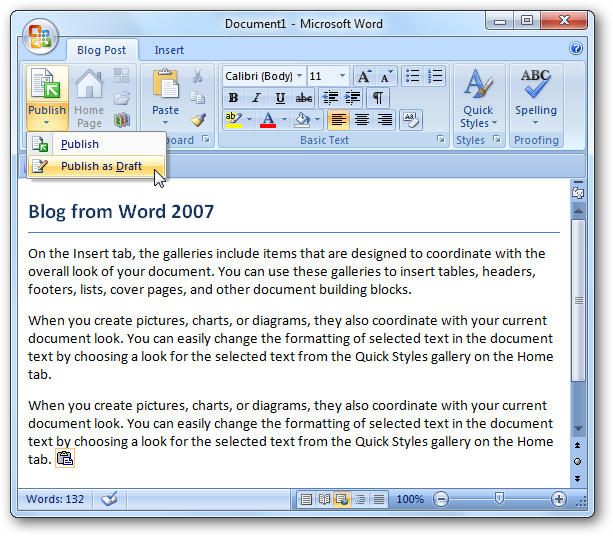This screenshot has width=613, height=536.
Task: Expand shading color dropdown arrow
Action: pos(317,120)
